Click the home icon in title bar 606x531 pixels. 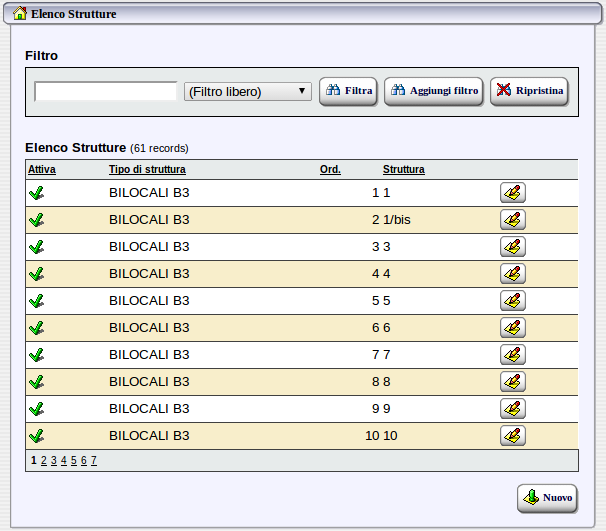(x=19, y=14)
